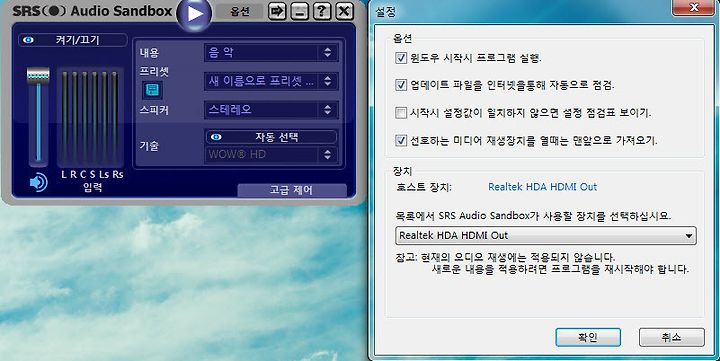Image resolution: width=720 pixels, height=361 pixels.
Task: Click the 입력 label under meters
Action: pyautogui.click(x=92, y=187)
